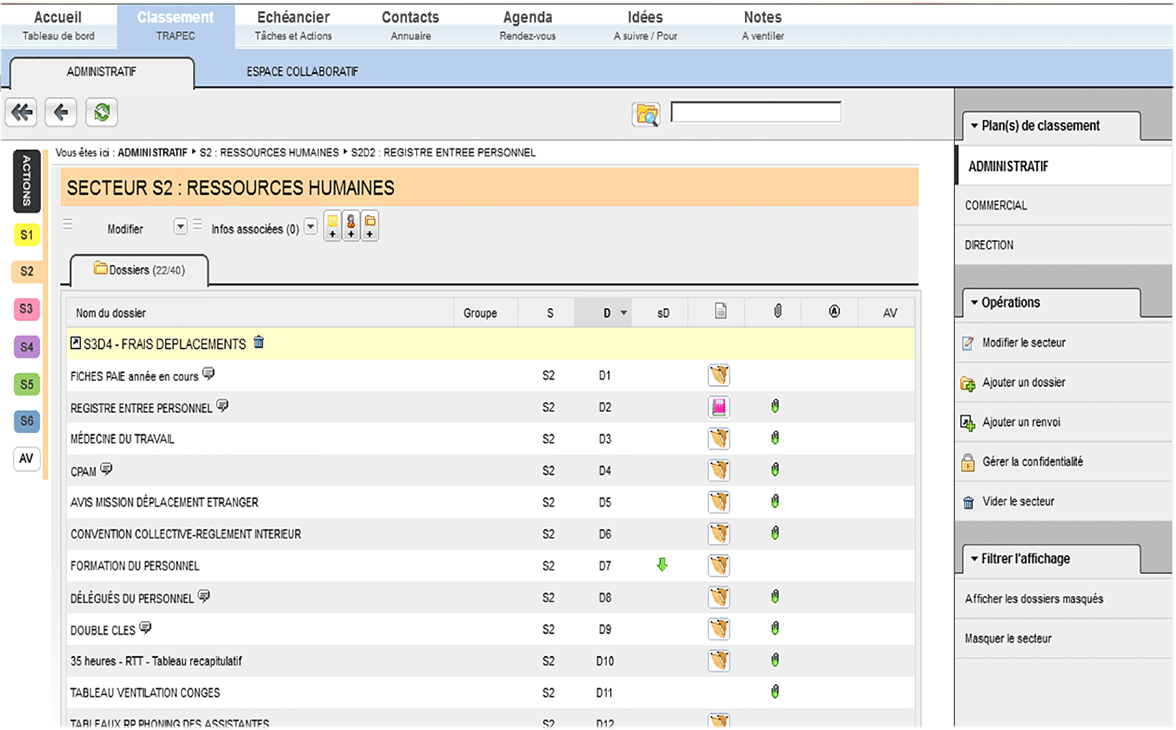Click the search input field
The width and height of the screenshot is (1176, 730).
[755, 112]
